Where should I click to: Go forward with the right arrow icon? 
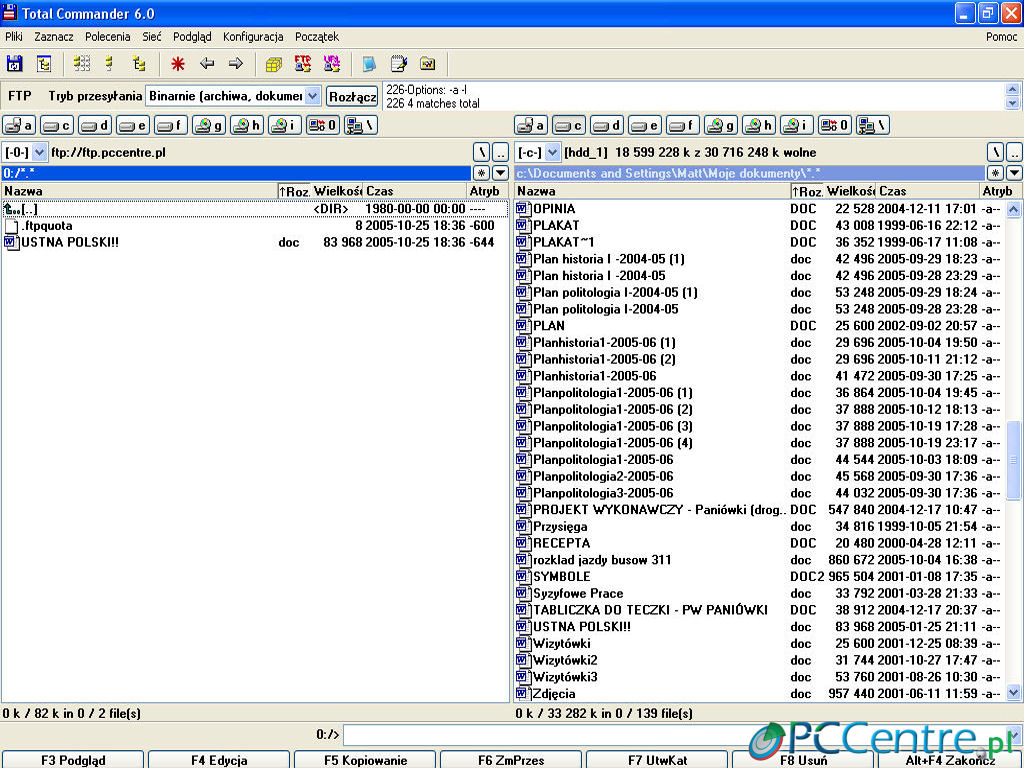click(236, 64)
